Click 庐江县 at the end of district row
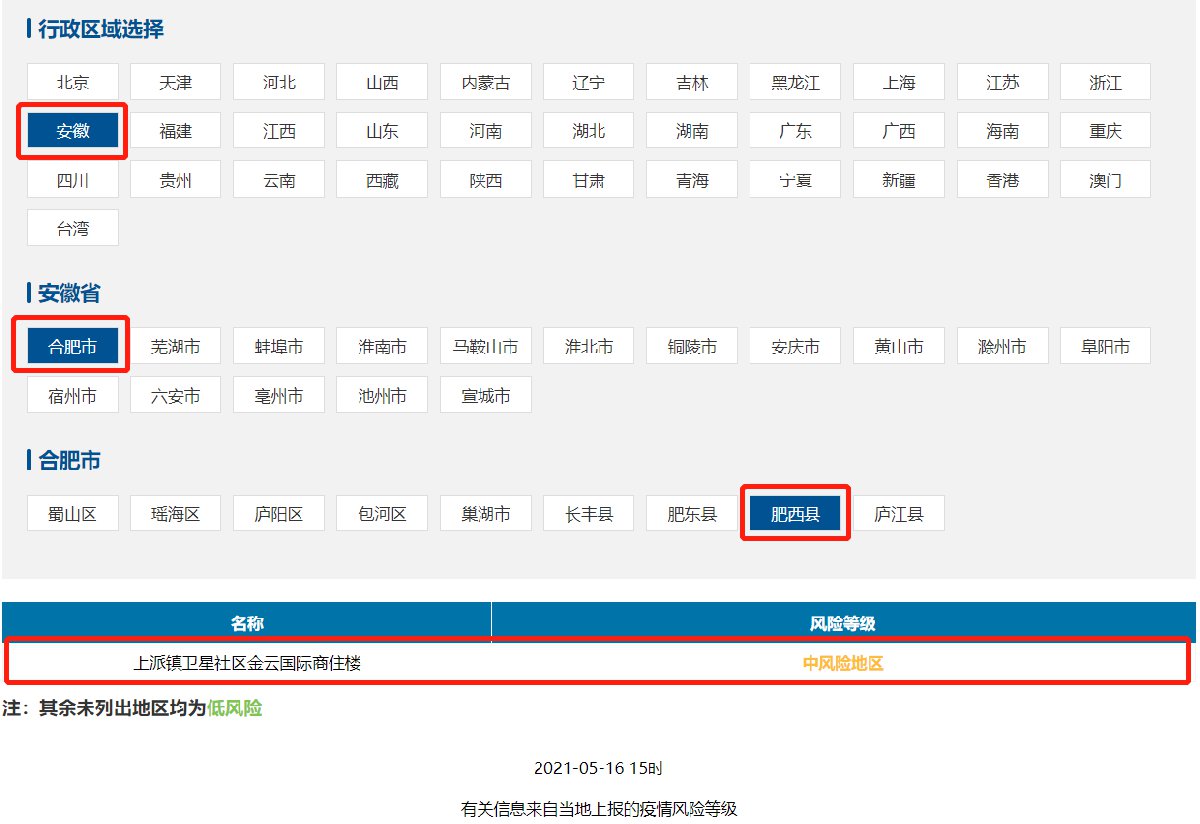The image size is (1200, 824). coord(898,512)
